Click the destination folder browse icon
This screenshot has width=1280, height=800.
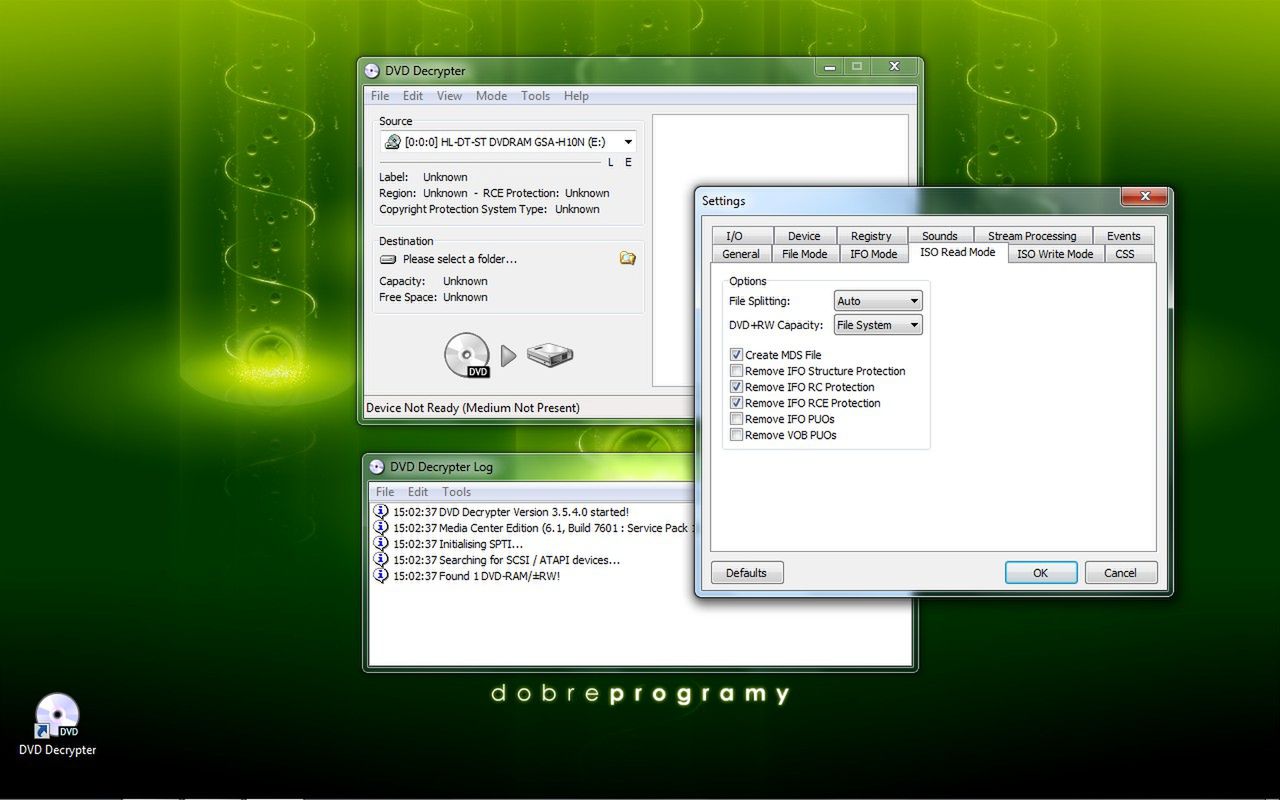(x=627, y=258)
